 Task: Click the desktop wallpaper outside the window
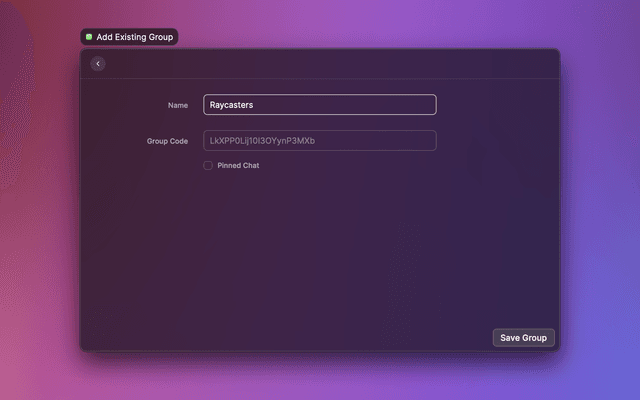tap(600, 200)
